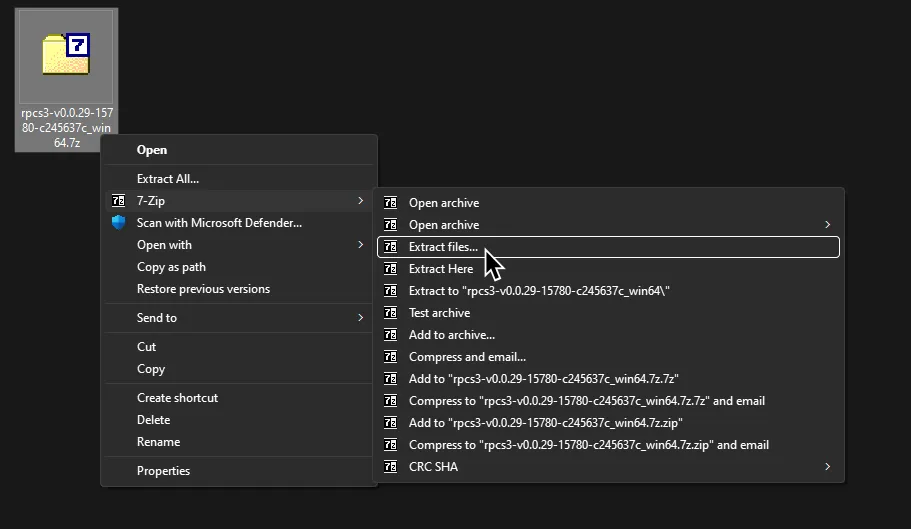Screen dimensions: 911x529
Task: Expand the Send to submenu arrow
Action: click(360, 318)
